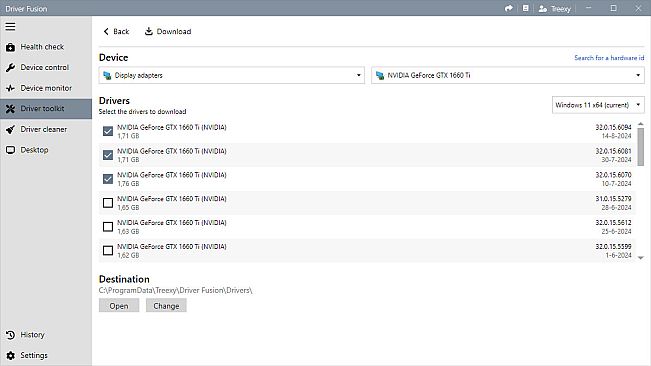The width and height of the screenshot is (651, 366).
Task: Click the Health check medical kit icon
Action: 10,47
